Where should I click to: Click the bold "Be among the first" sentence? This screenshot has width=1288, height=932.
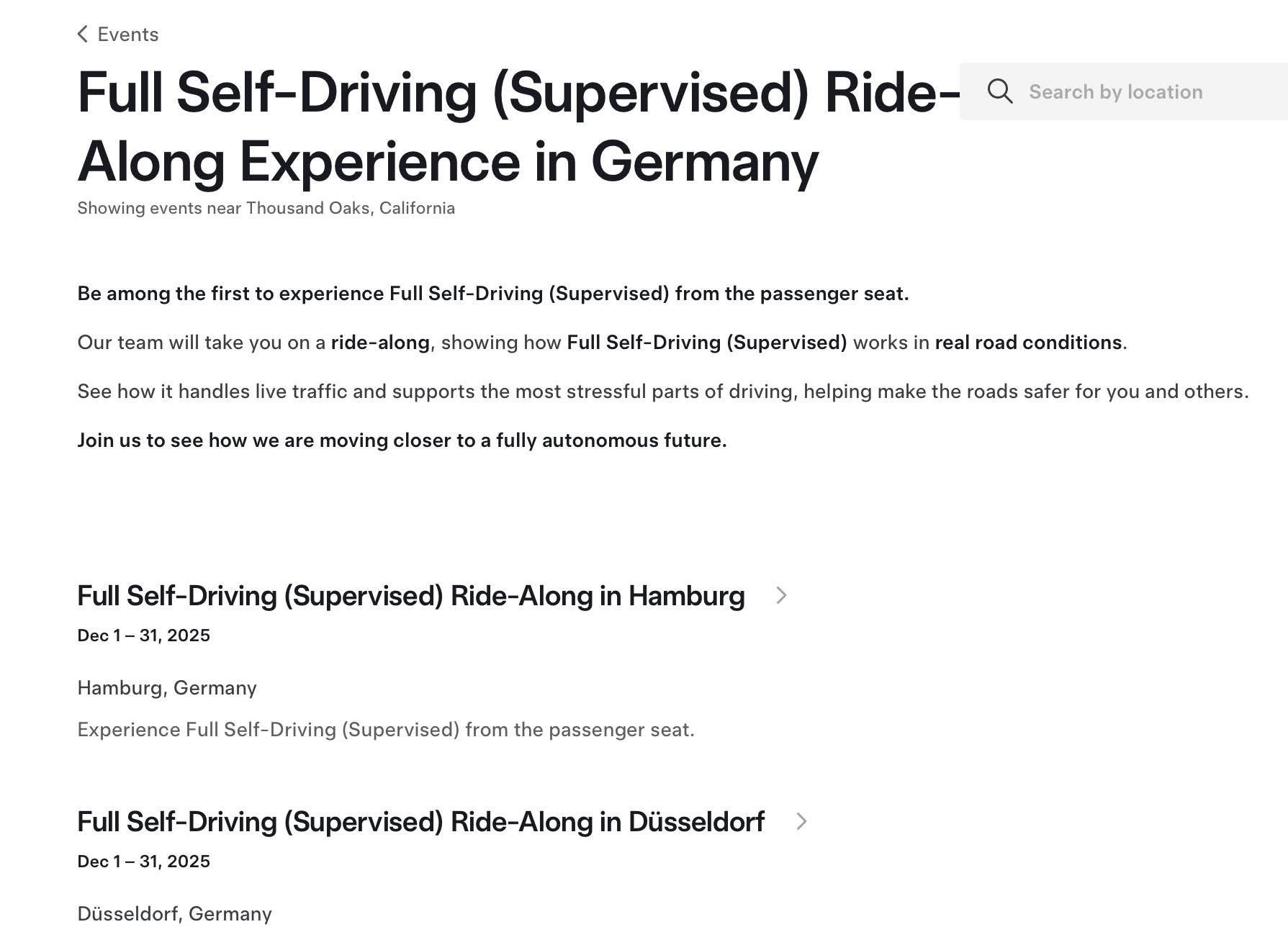click(x=492, y=294)
